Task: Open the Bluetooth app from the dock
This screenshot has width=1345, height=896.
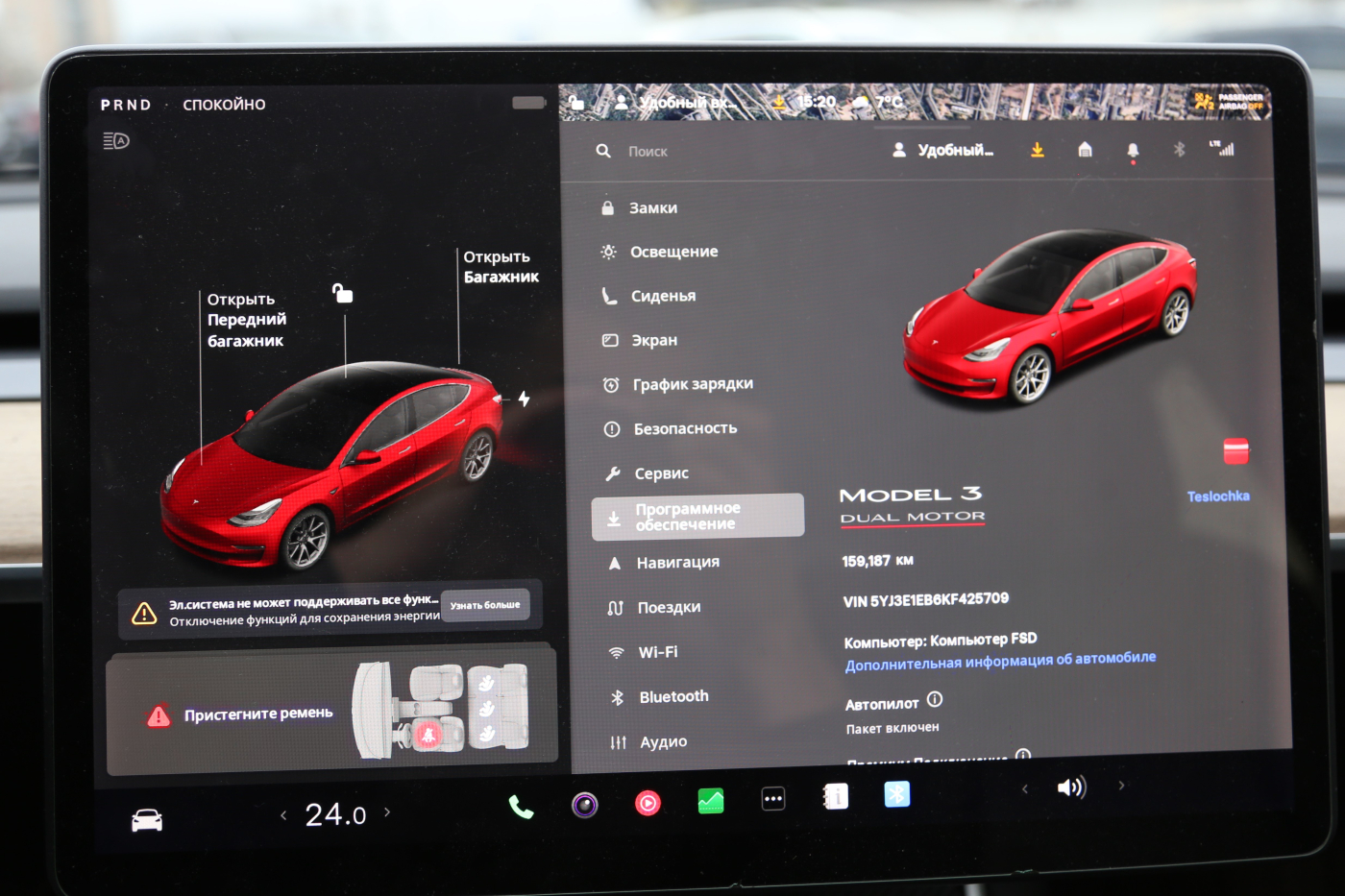Action: [896, 793]
